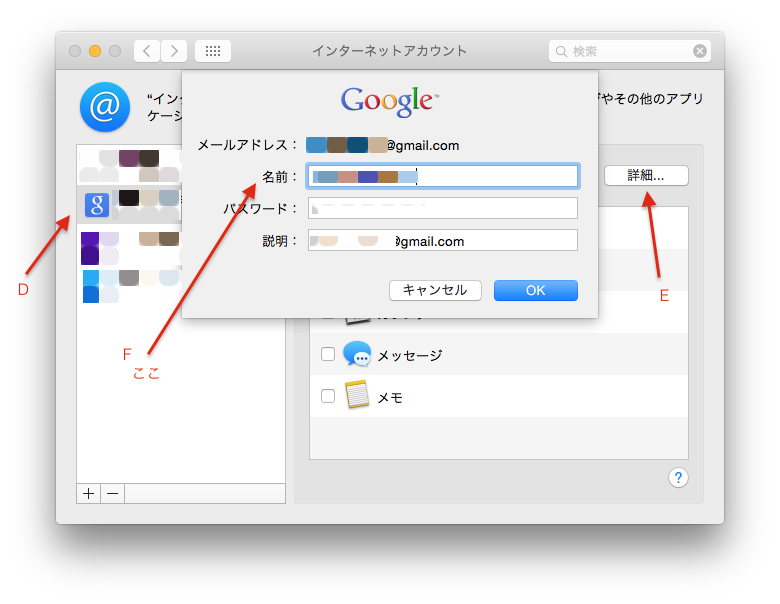Show all preferences with the grid button
Screen dimensions: 780x604
213,51
